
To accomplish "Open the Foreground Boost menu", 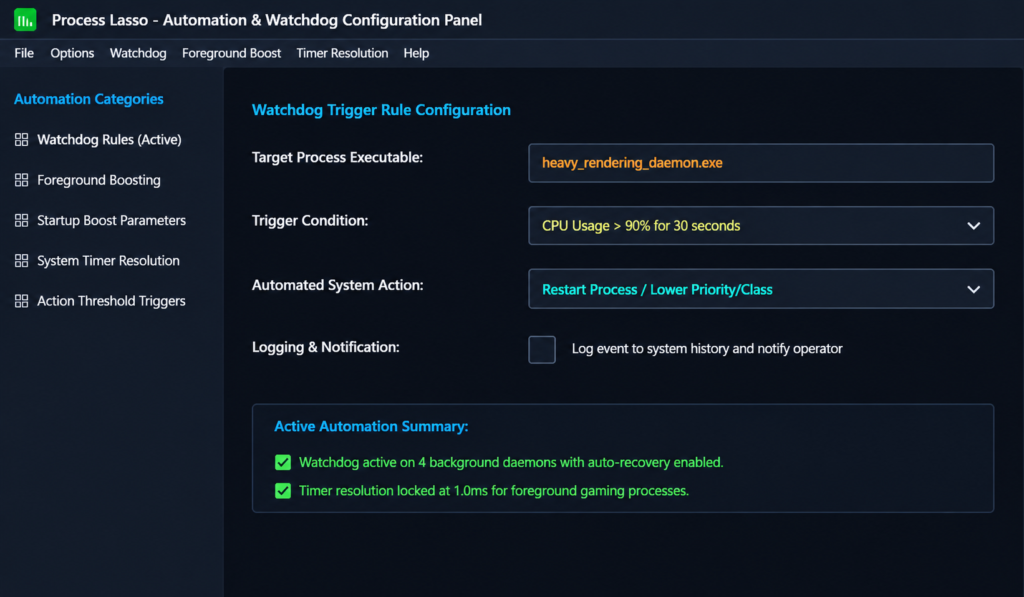I will pyautogui.click(x=231, y=53).
